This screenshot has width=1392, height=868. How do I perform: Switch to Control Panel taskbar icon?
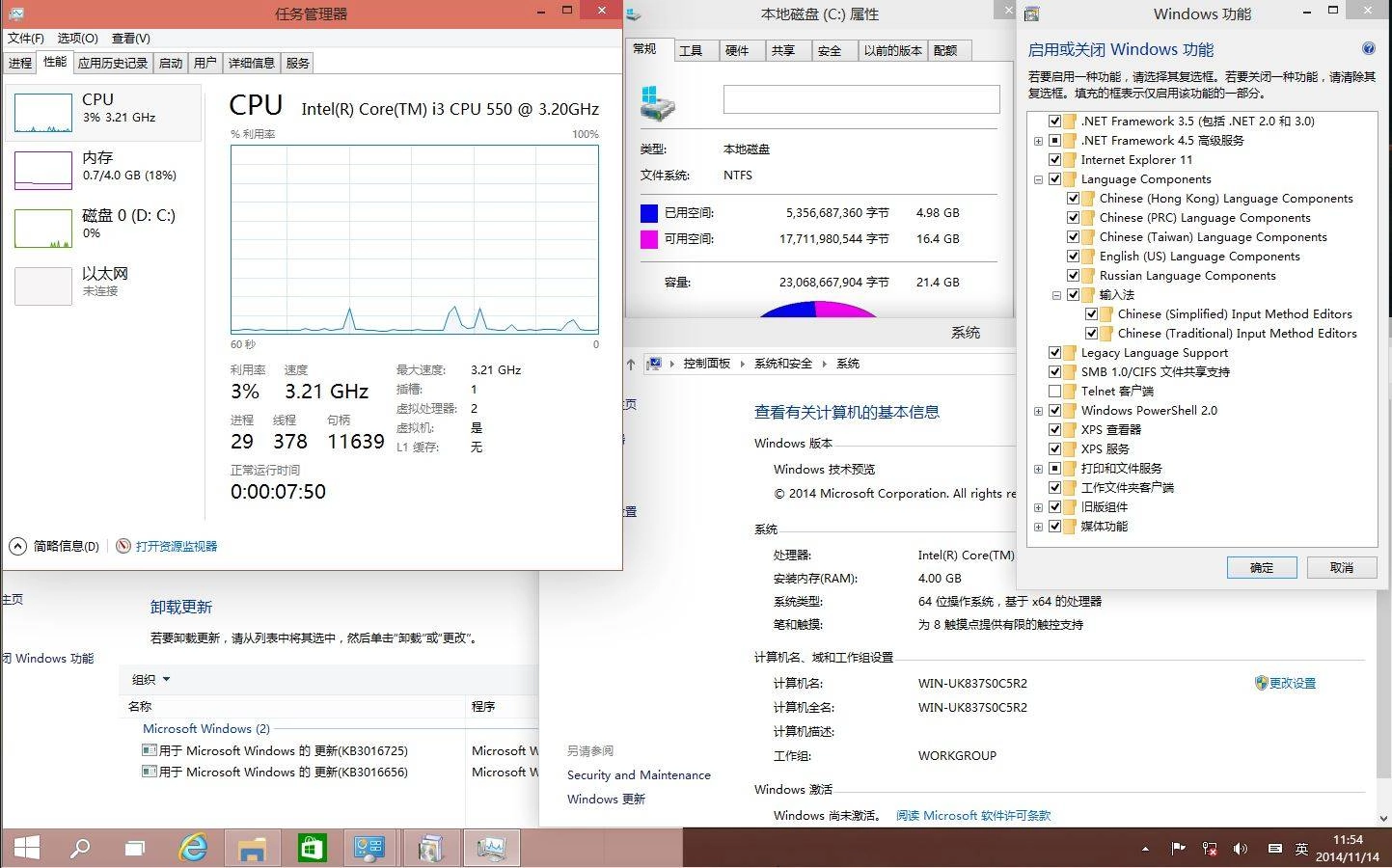coord(369,848)
